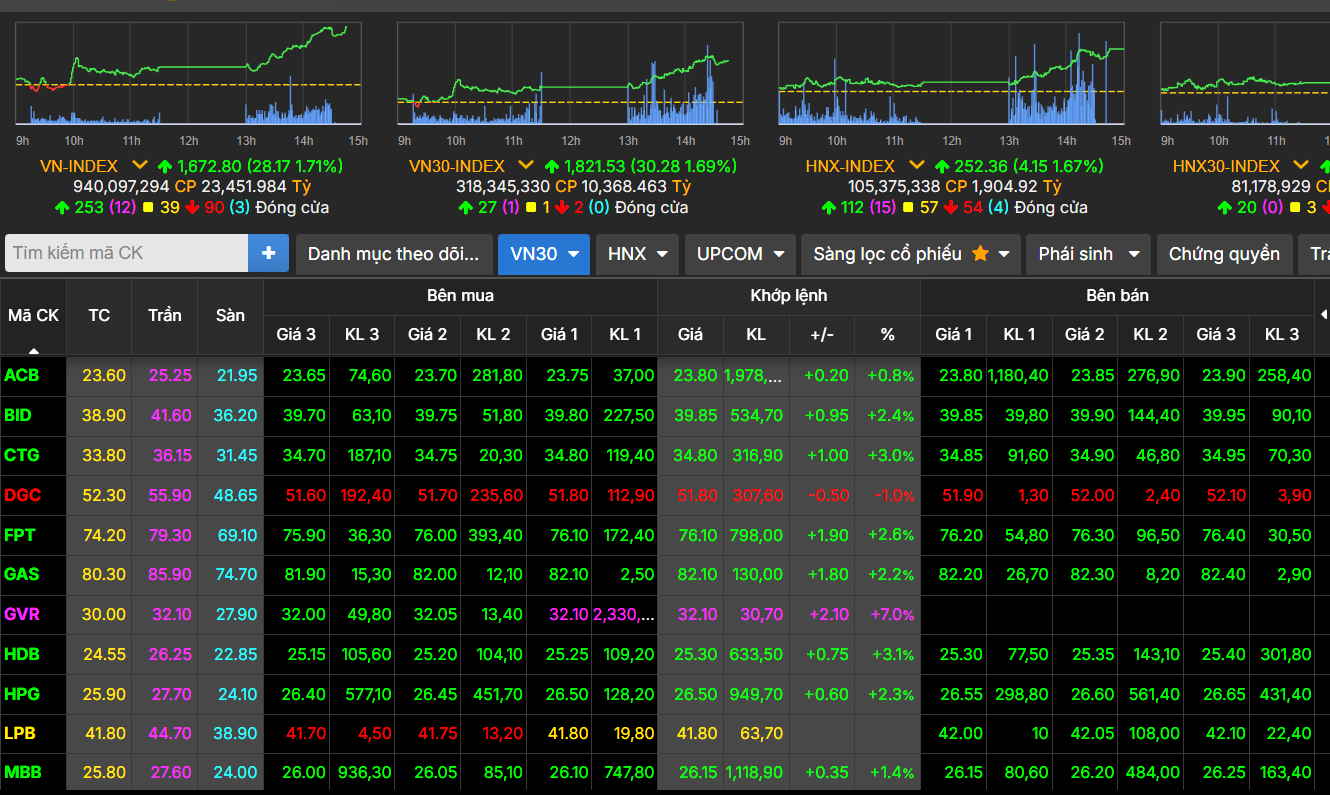Screen dimensions: 1330x795
Task: Expand the HNX dropdown list
Action: (x=662, y=254)
